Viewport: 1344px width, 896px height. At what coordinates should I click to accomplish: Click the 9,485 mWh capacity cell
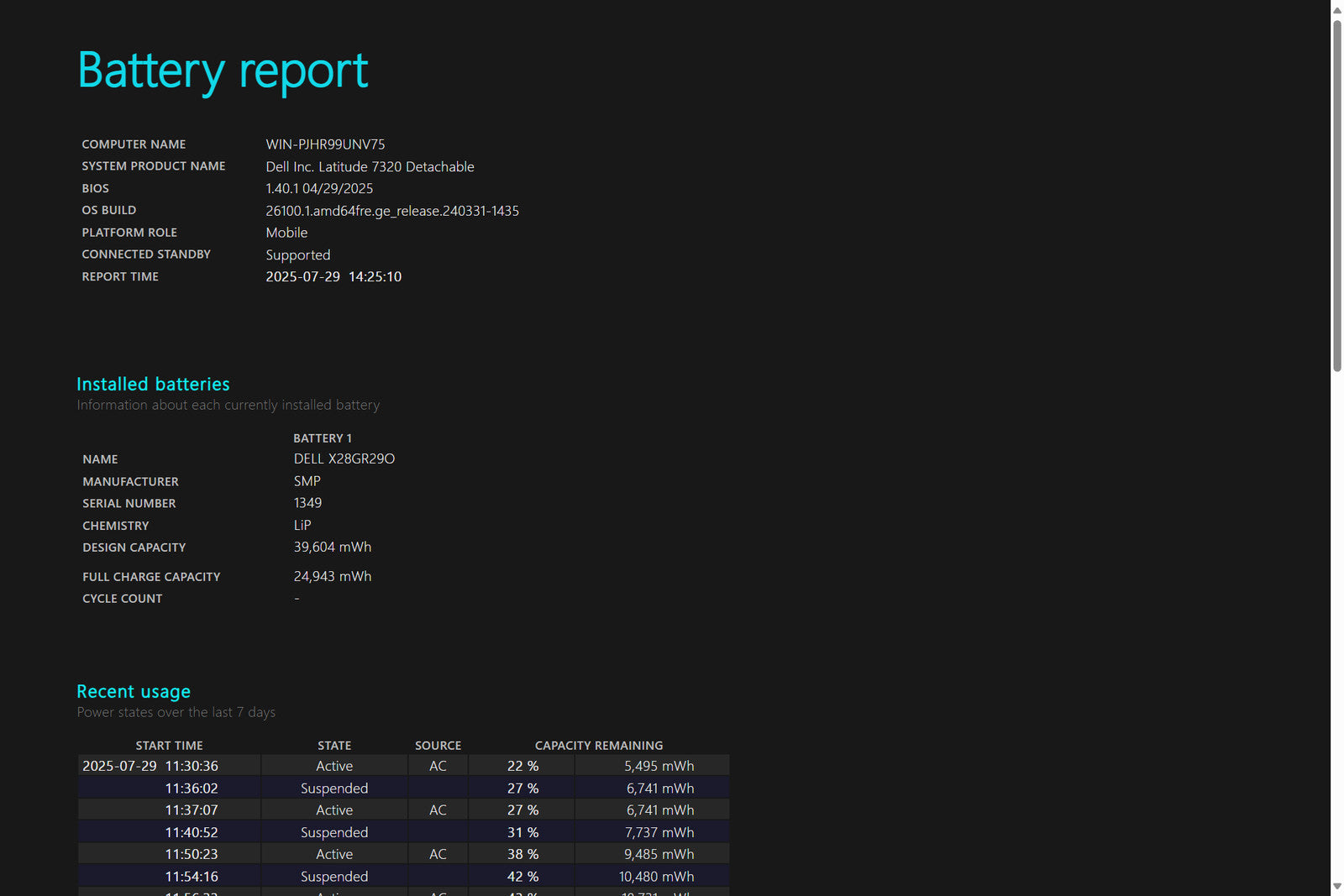(659, 854)
